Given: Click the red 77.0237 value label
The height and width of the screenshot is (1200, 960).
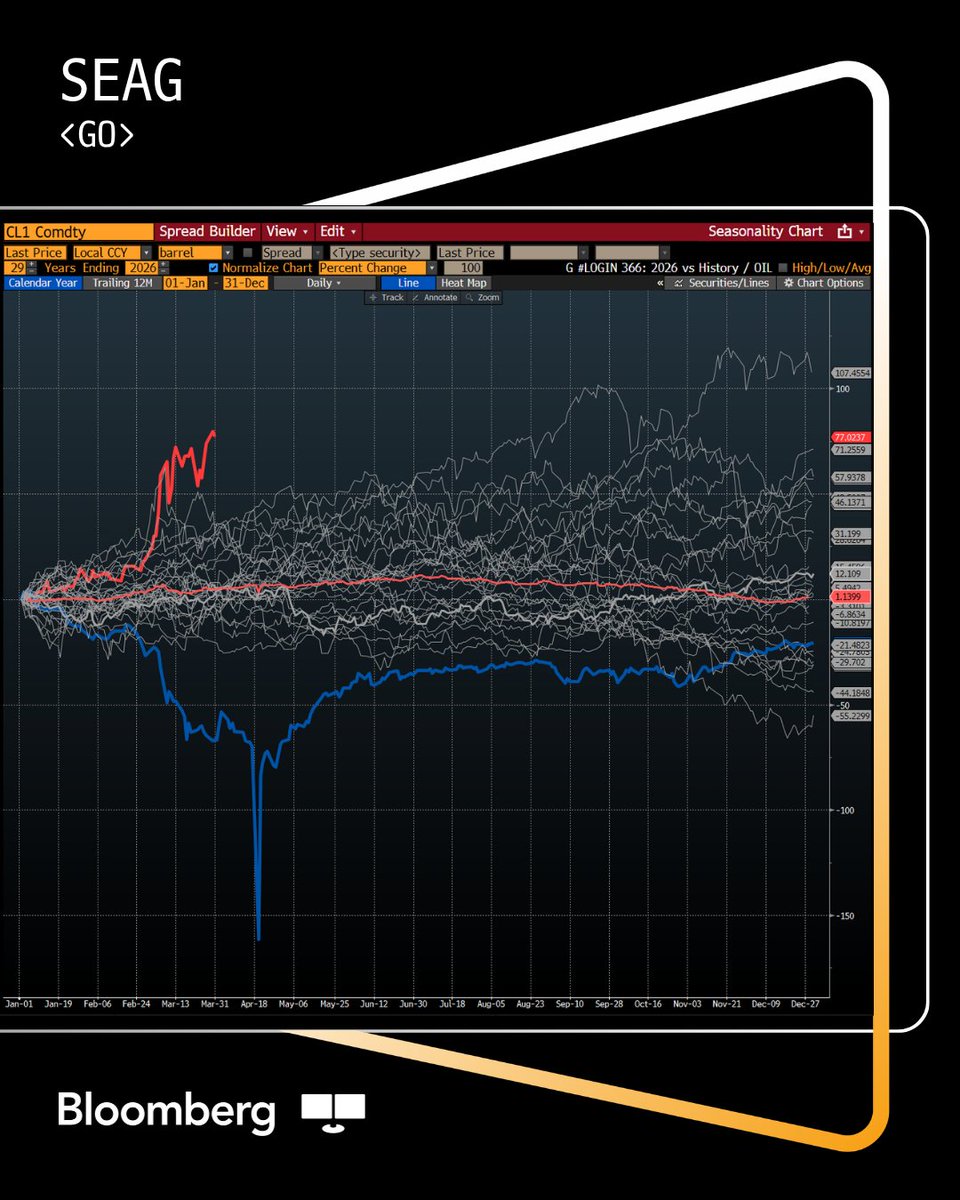Looking at the screenshot, I should (x=852, y=438).
